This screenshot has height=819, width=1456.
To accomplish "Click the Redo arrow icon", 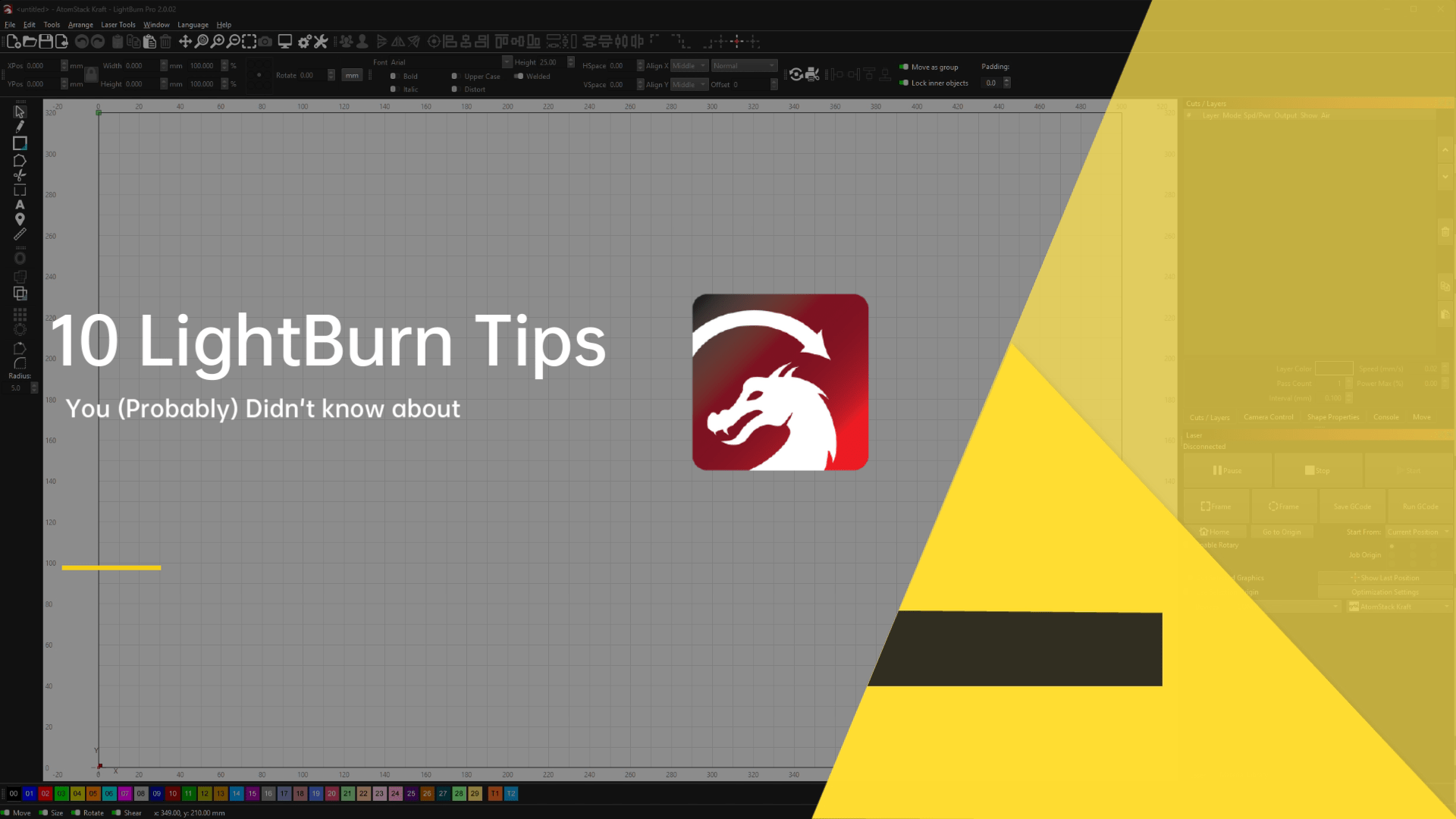I will coord(98,42).
